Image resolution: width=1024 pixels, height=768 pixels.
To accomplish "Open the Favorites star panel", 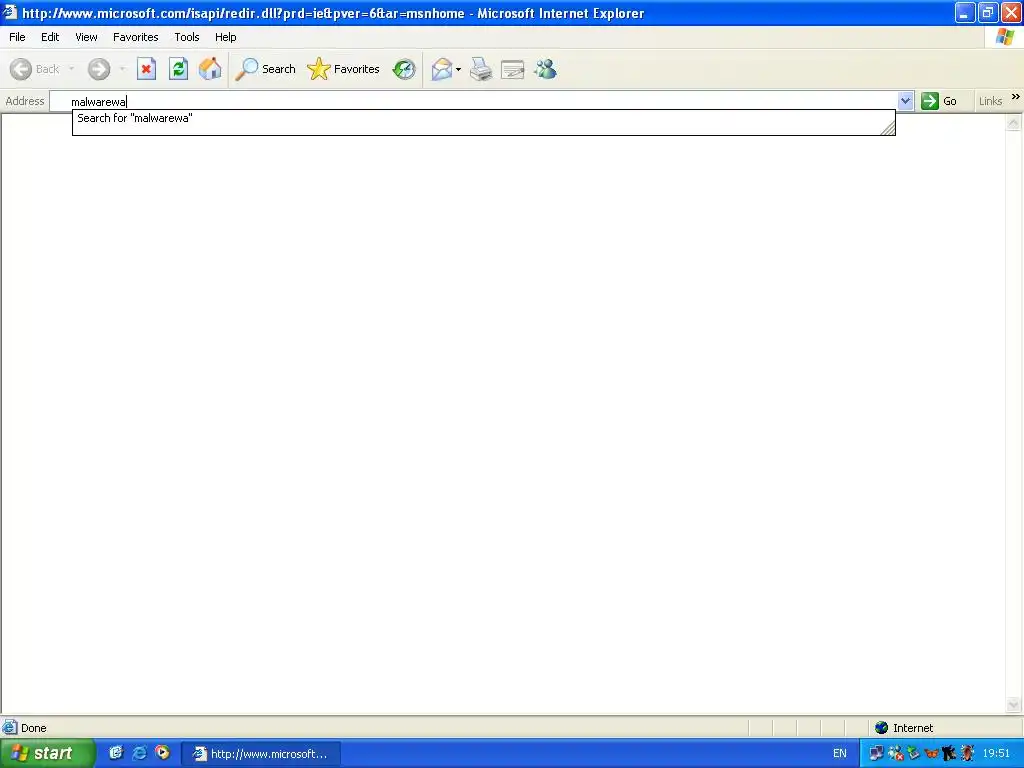I will (344, 69).
